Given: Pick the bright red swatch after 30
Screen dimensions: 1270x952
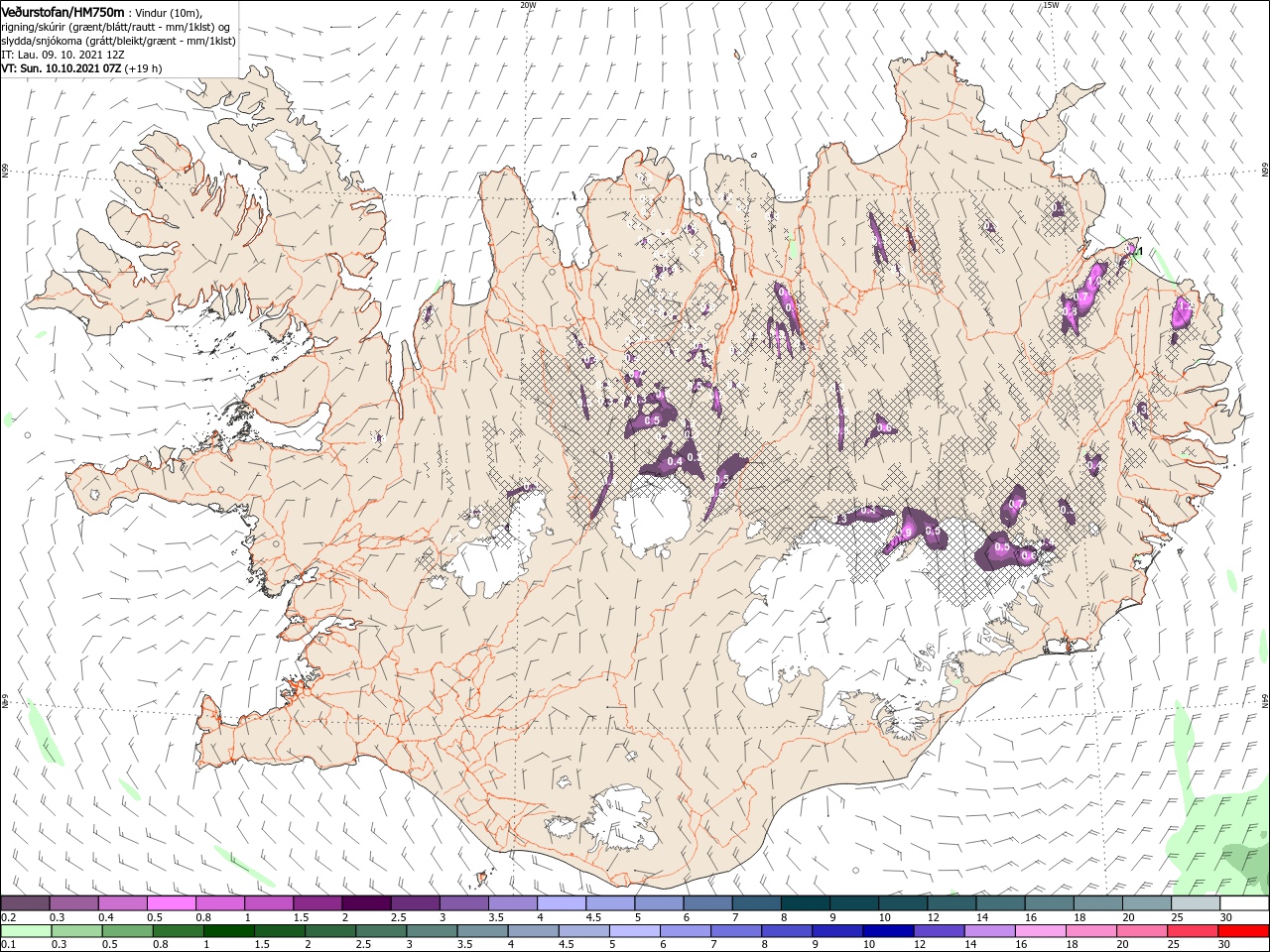Looking at the screenshot, I should pos(1244,931).
